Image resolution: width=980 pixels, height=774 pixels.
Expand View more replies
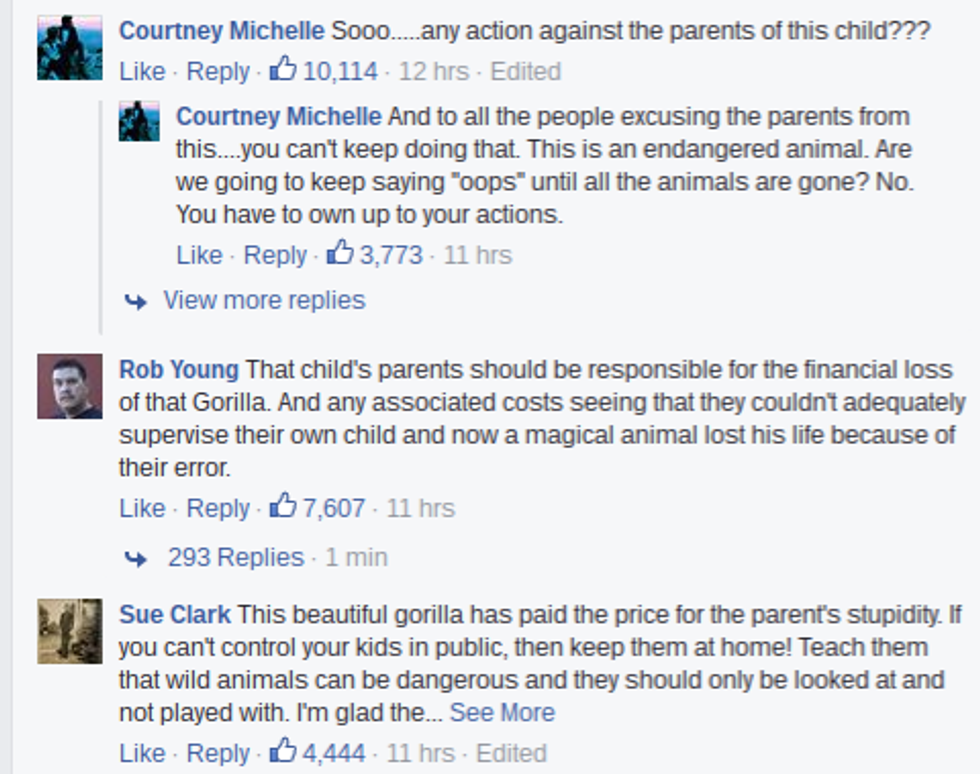pos(264,300)
